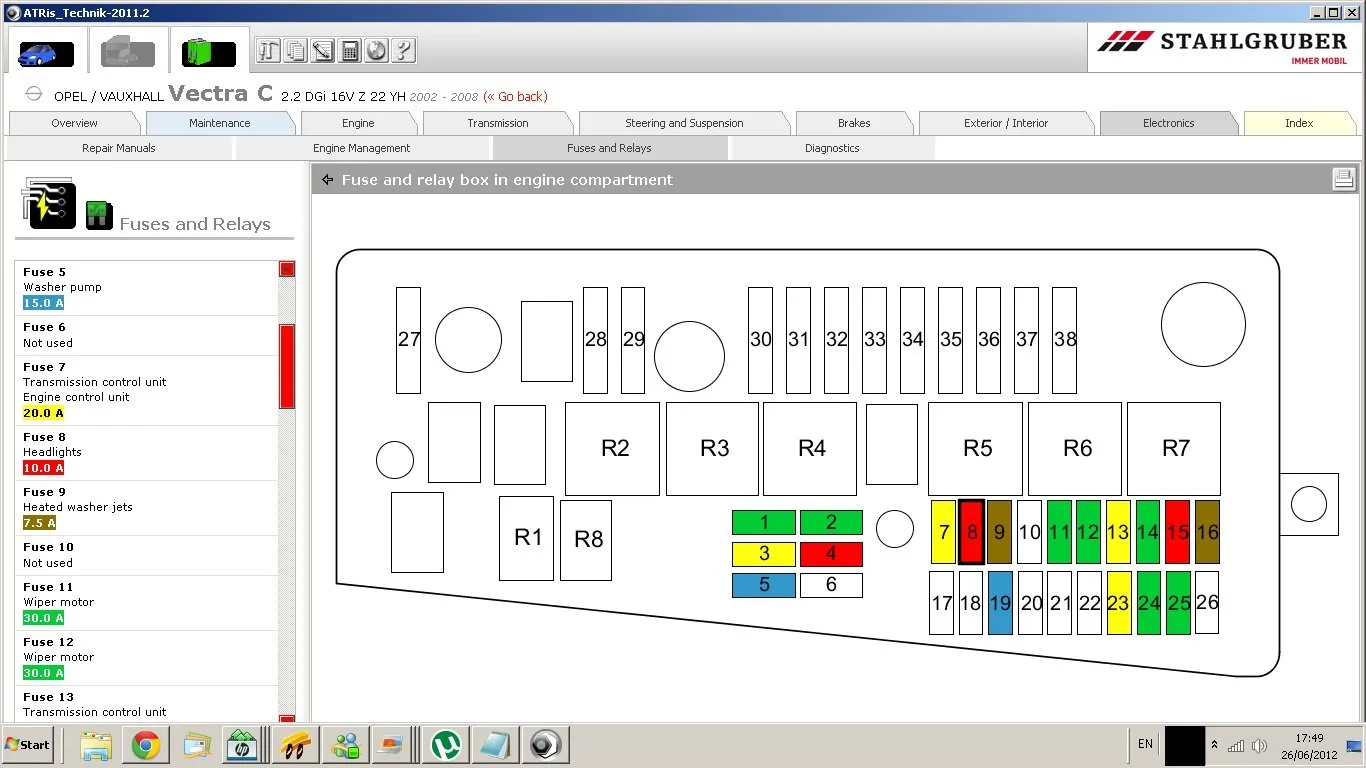Image resolution: width=1366 pixels, height=768 pixels.
Task: Click yellow fuse 3 in the diagram
Action: click(764, 554)
